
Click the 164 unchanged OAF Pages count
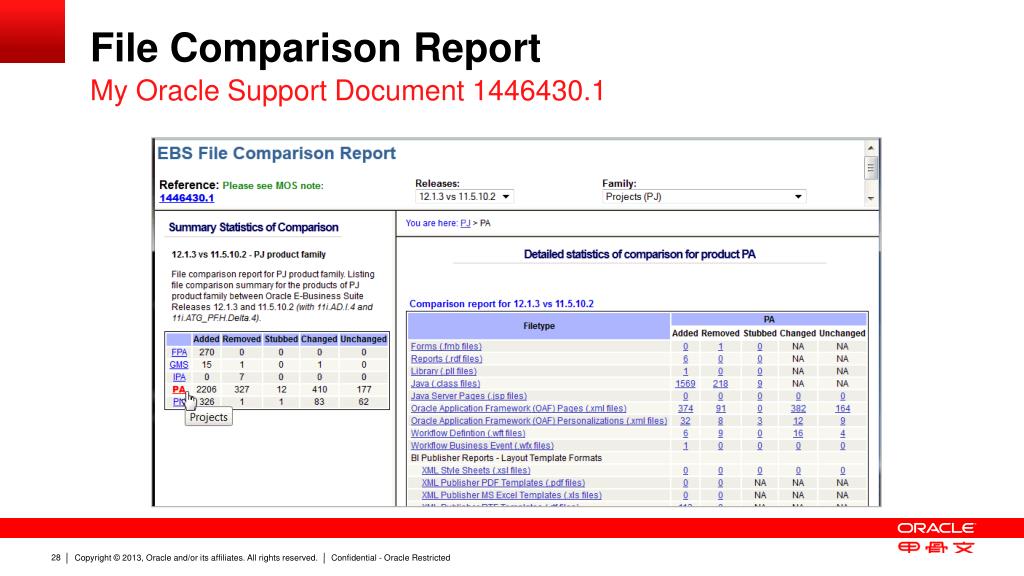pyautogui.click(x=842, y=408)
